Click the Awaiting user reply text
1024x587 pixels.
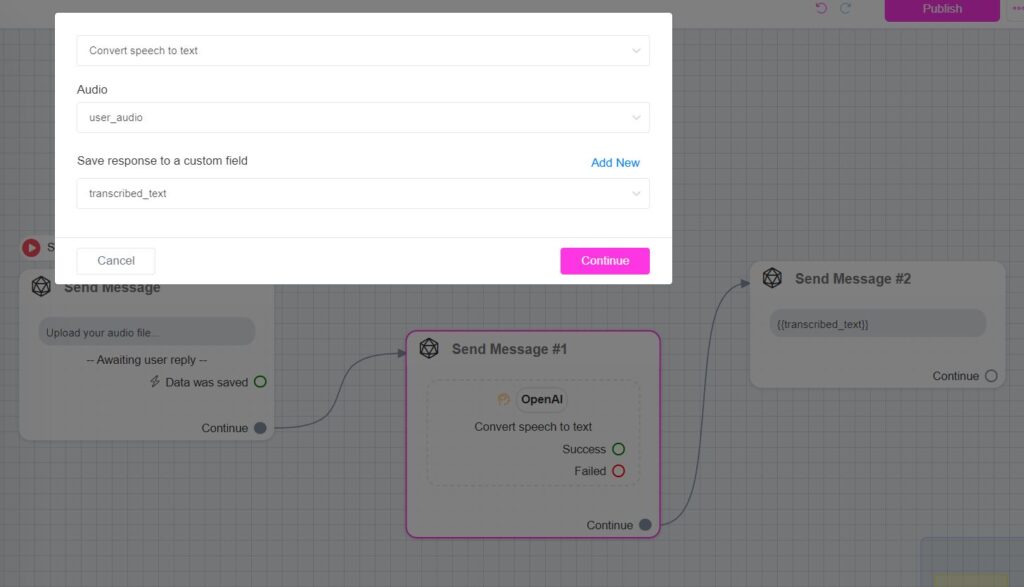tap(147, 360)
